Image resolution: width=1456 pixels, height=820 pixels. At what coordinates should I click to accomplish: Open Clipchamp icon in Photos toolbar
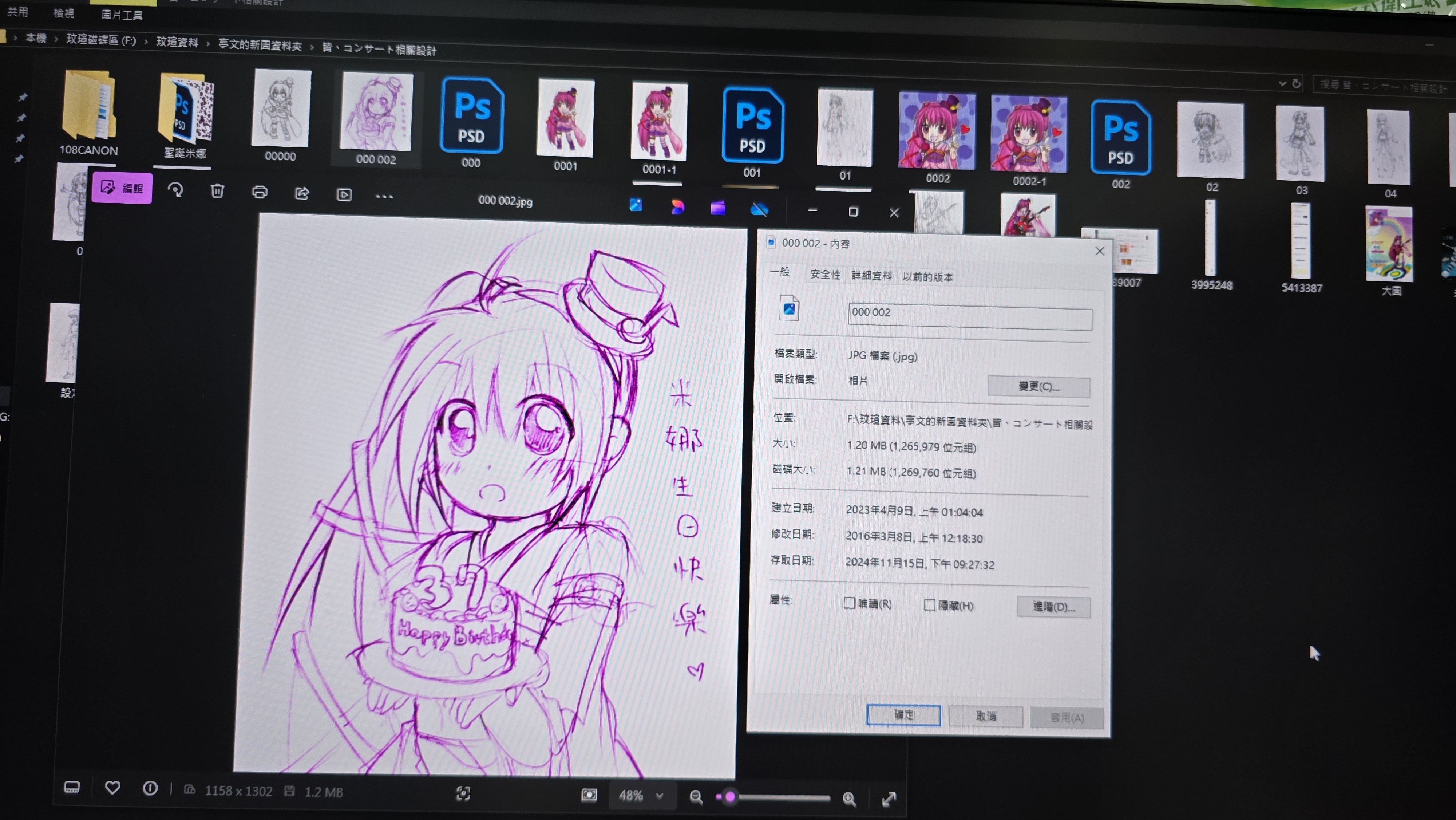718,208
